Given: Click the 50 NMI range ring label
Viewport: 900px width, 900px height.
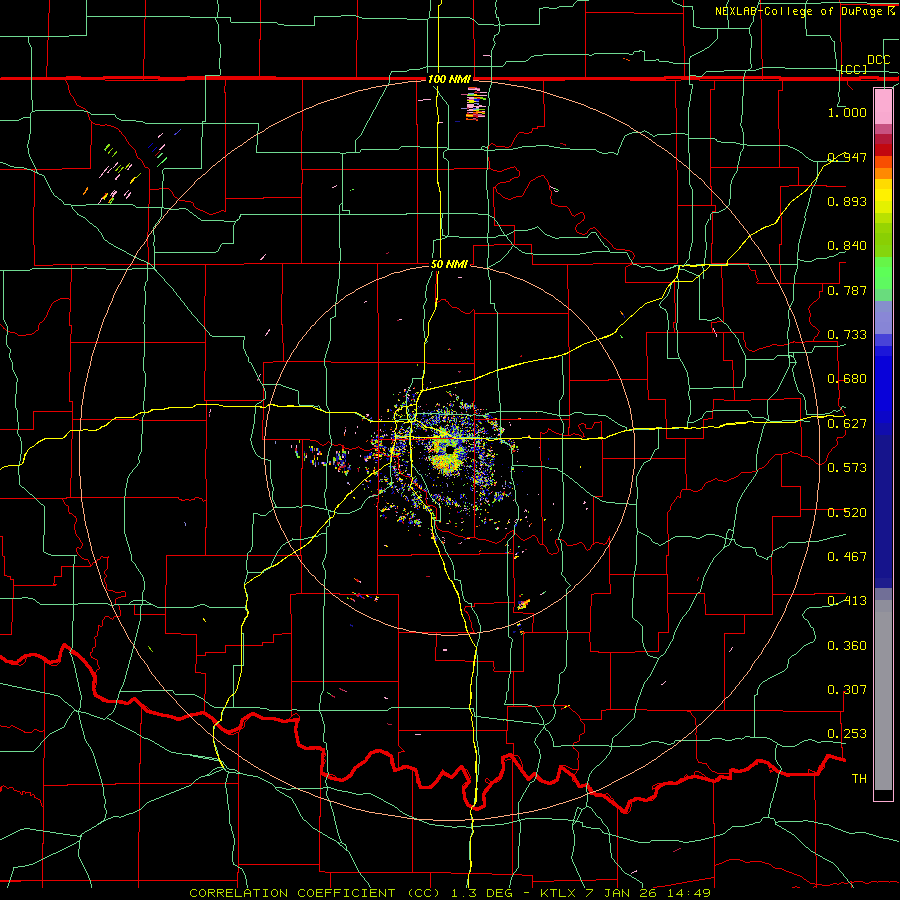Looking at the screenshot, I should (x=449, y=265).
